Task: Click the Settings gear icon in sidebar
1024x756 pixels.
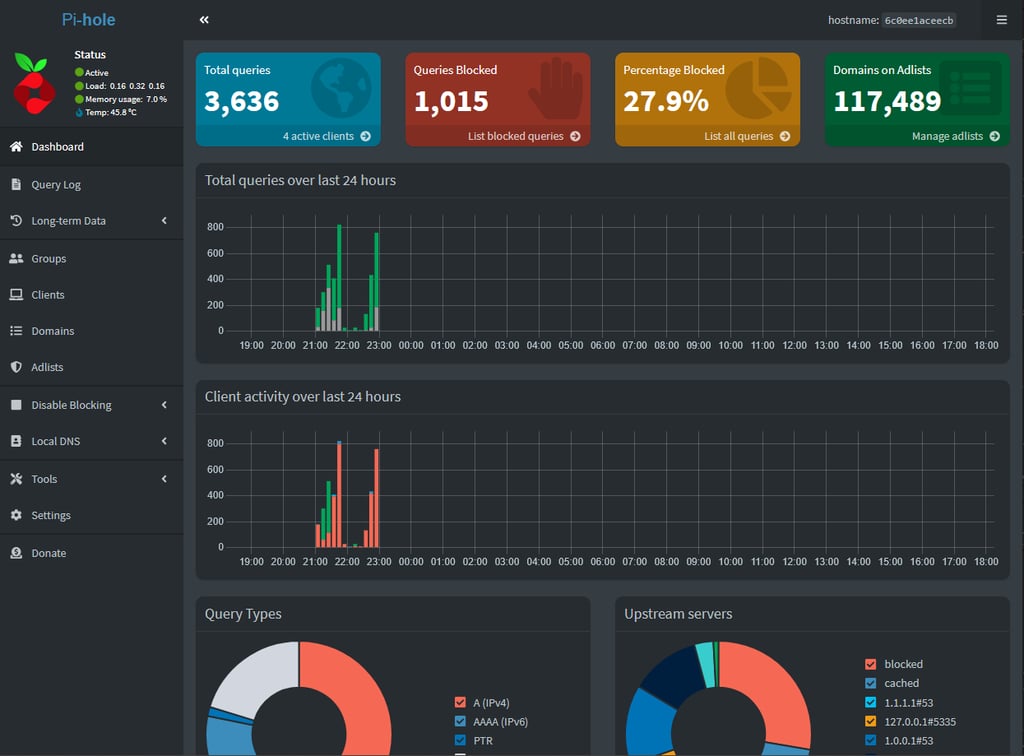Action: (x=16, y=515)
